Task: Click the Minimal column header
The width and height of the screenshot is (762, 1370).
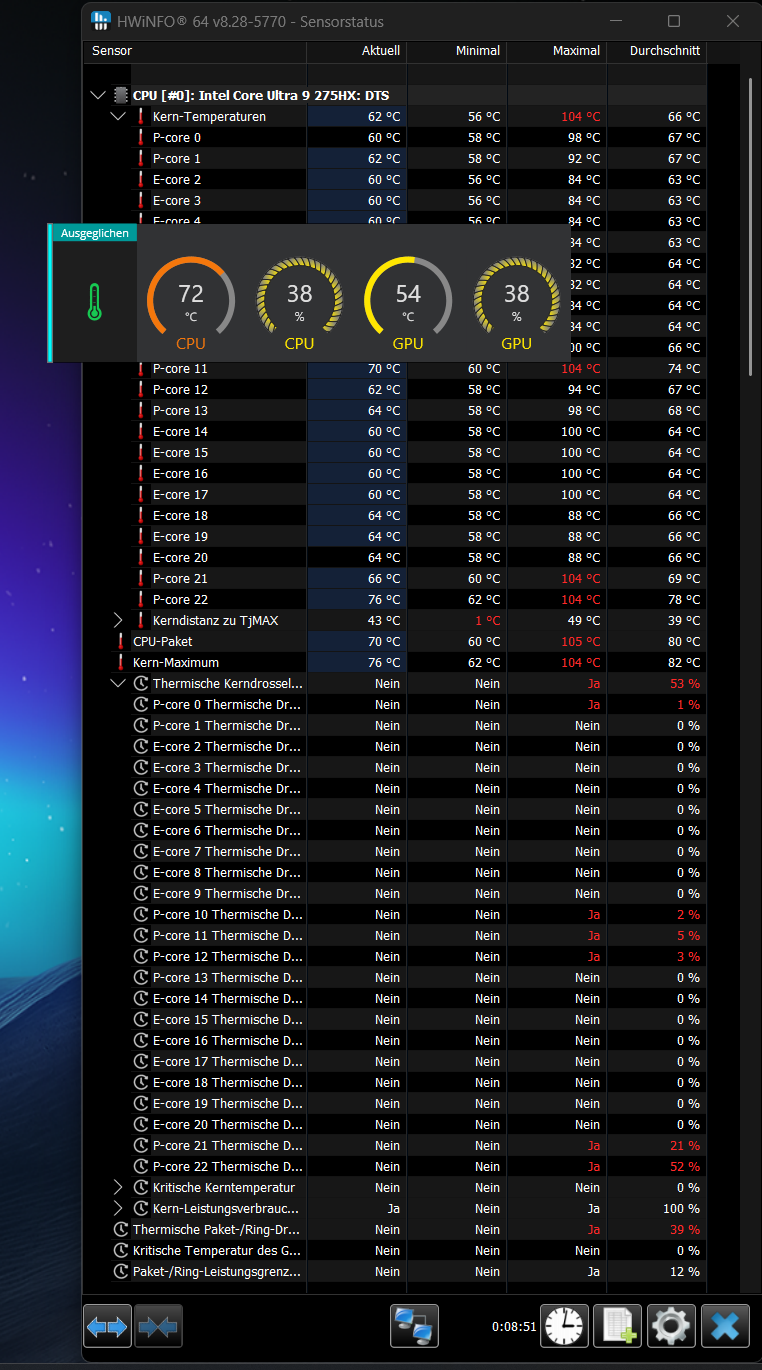Action: (x=457, y=51)
